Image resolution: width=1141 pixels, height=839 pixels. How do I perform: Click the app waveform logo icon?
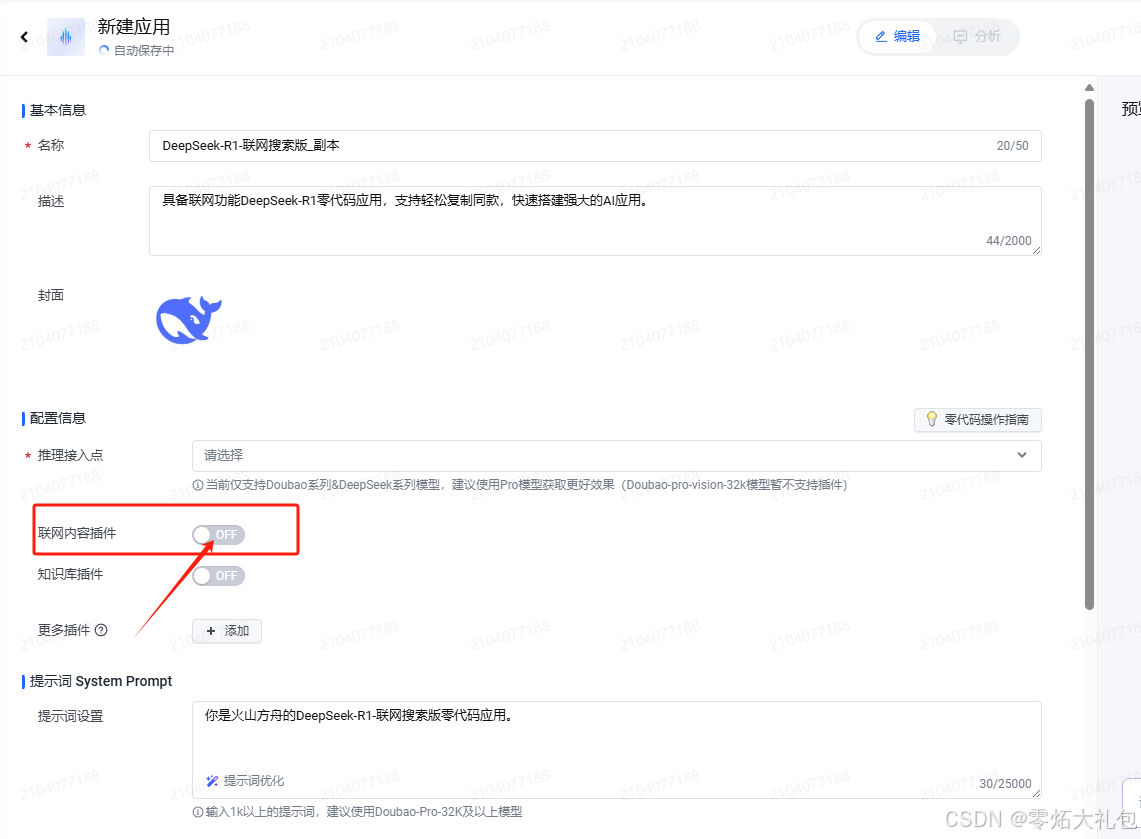click(65, 36)
